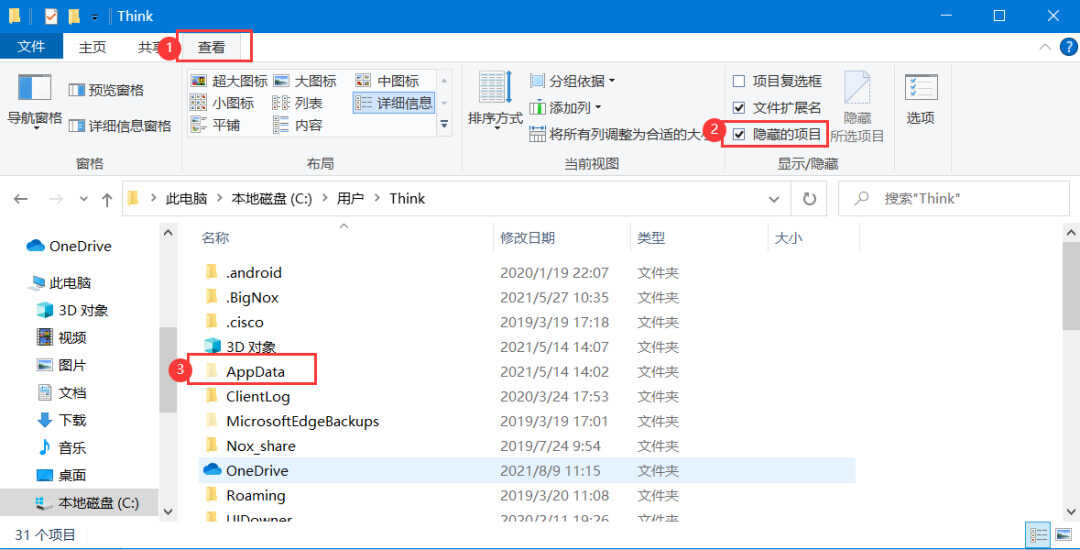Switch to large thumbnails view in status bar

(x=1063, y=534)
